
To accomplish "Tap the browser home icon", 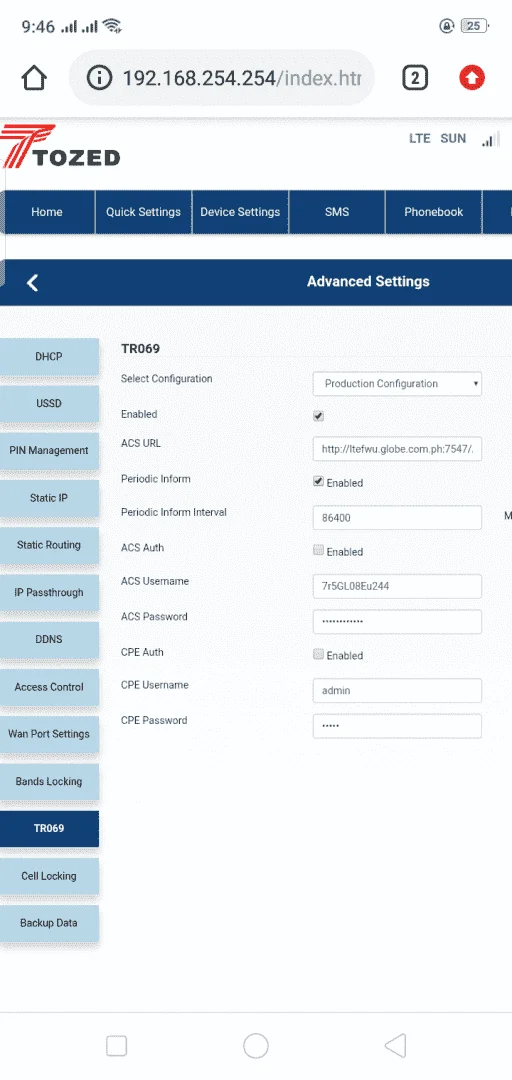I will coord(34,78).
